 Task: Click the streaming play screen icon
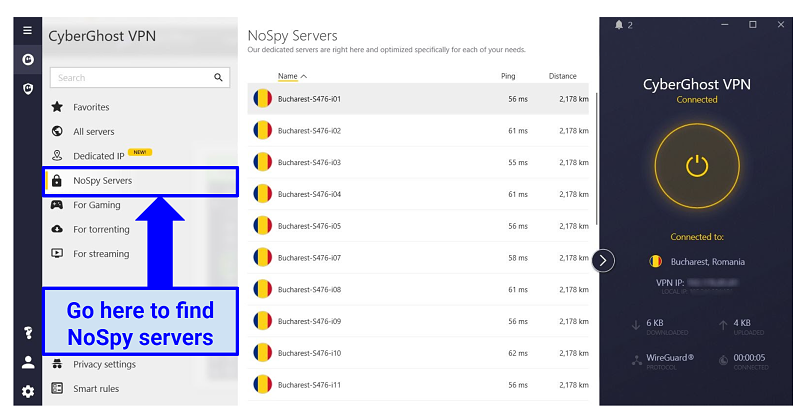(x=57, y=253)
